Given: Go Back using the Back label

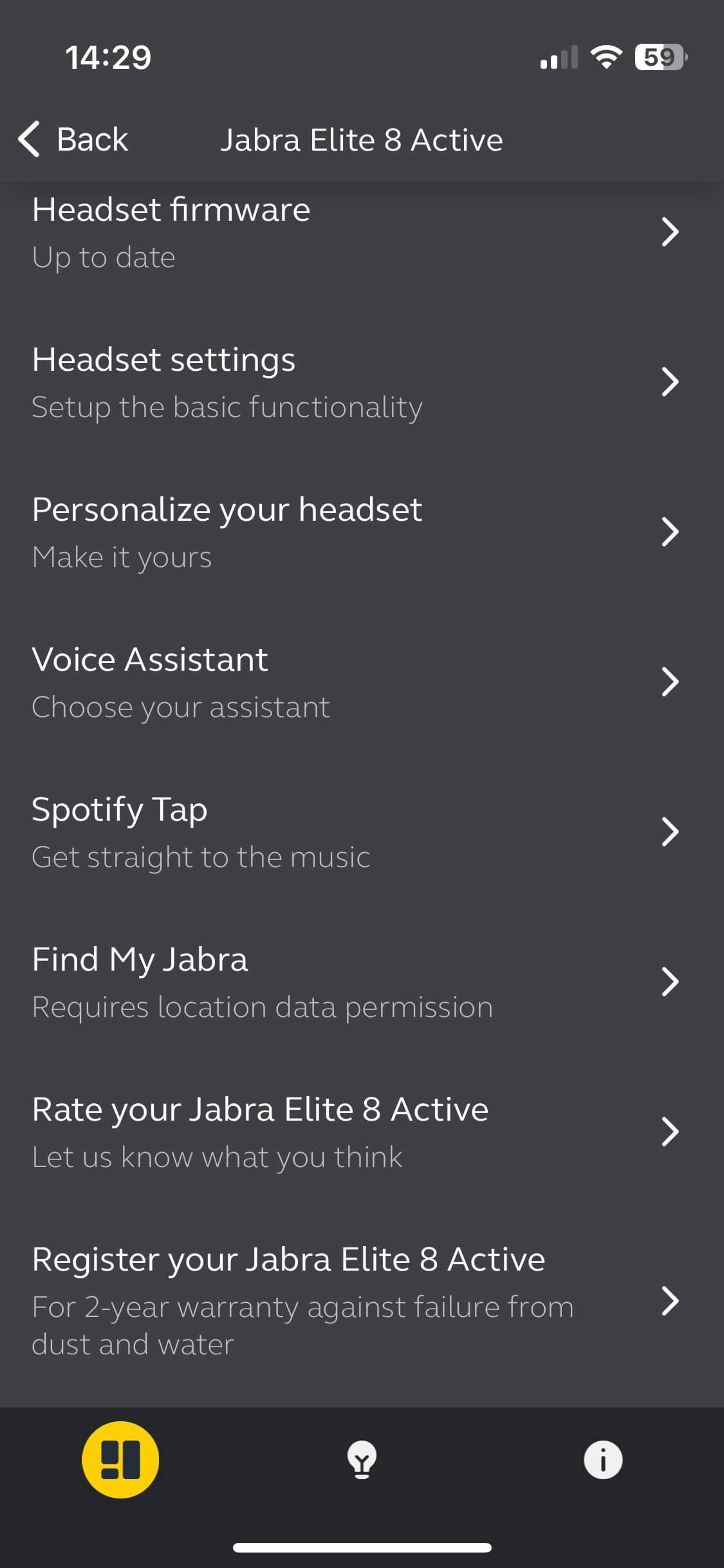Looking at the screenshot, I should tap(92, 139).
